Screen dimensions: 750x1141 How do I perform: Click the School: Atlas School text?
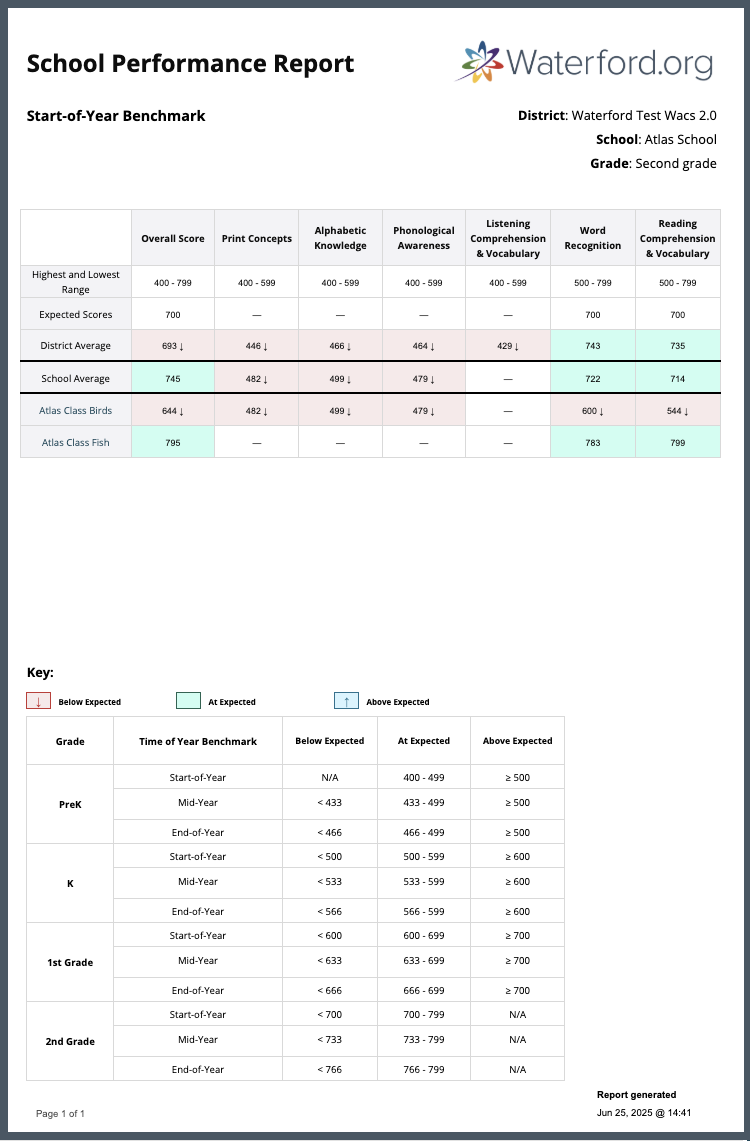pos(656,139)
